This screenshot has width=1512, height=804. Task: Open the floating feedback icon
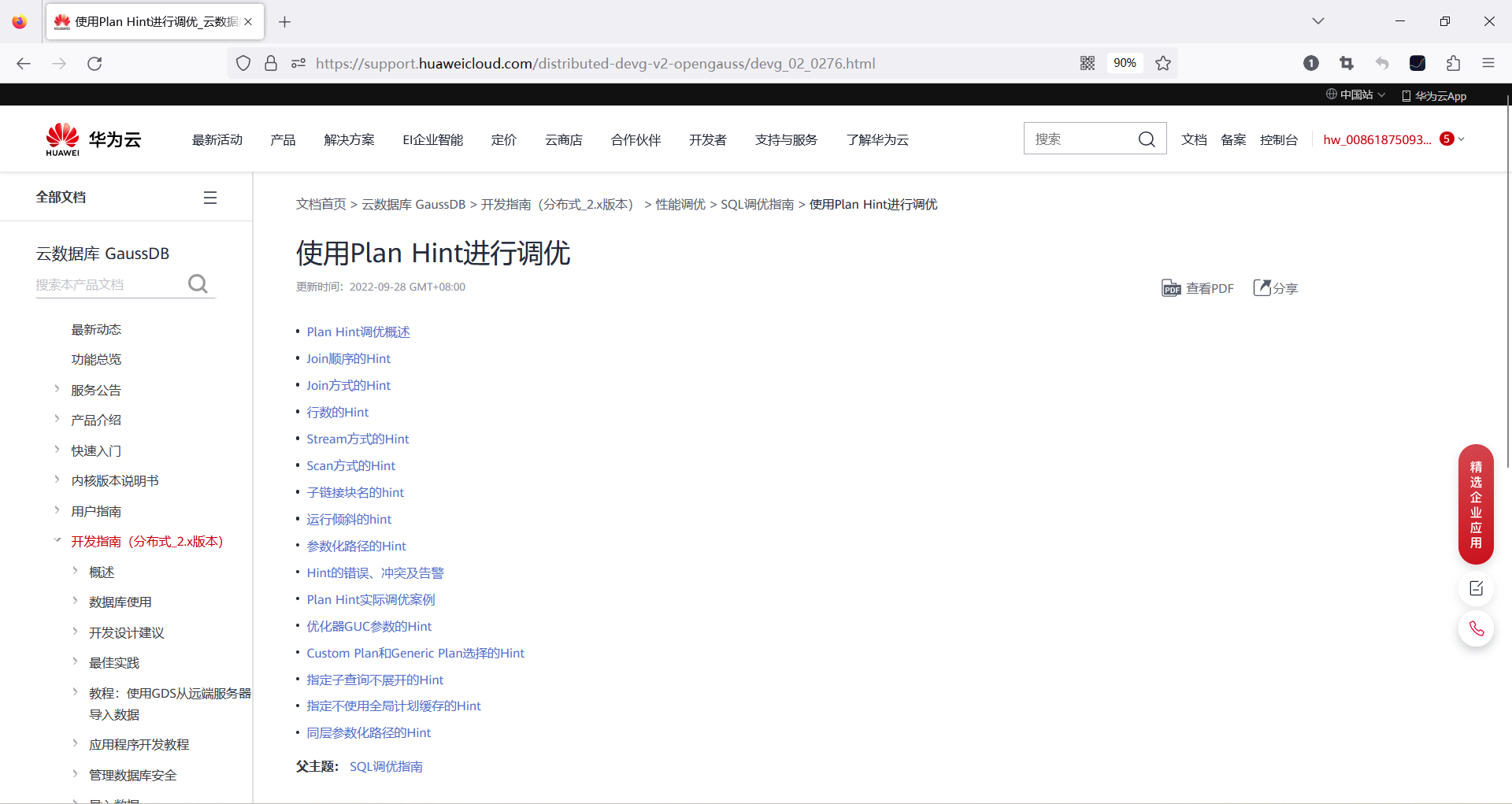pos(1476,588)
